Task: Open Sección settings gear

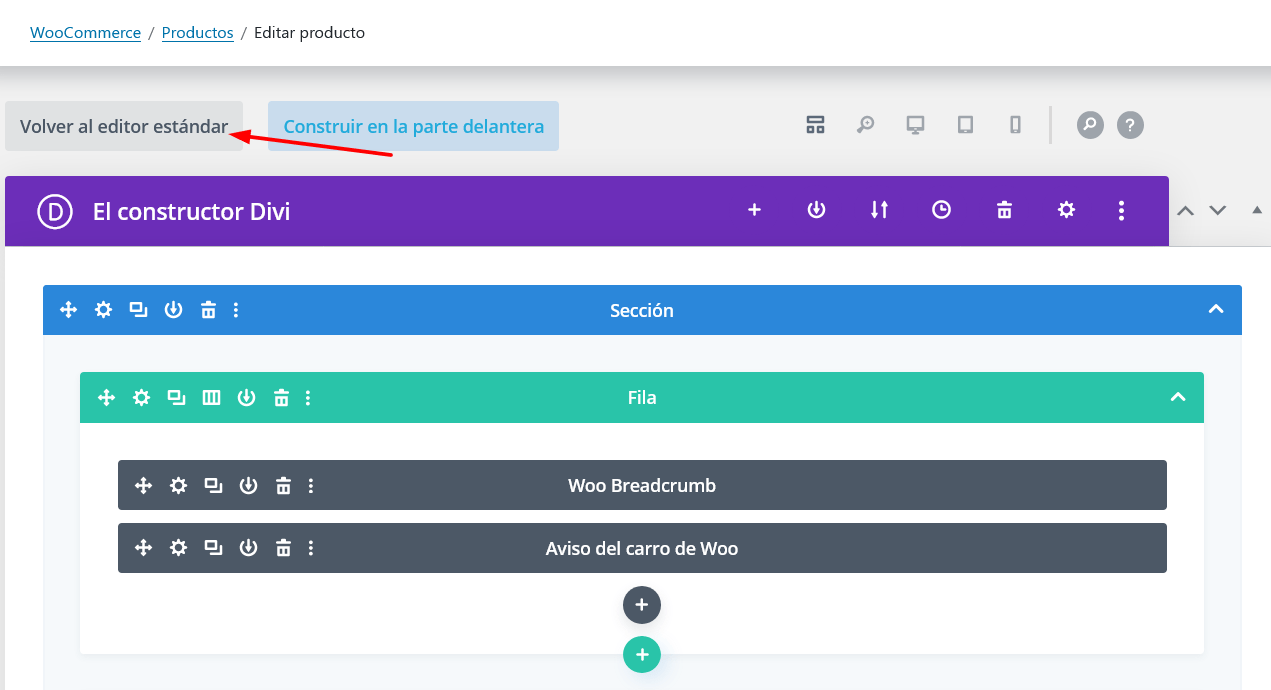Action: pyautogui.click(x=104, y=310)
